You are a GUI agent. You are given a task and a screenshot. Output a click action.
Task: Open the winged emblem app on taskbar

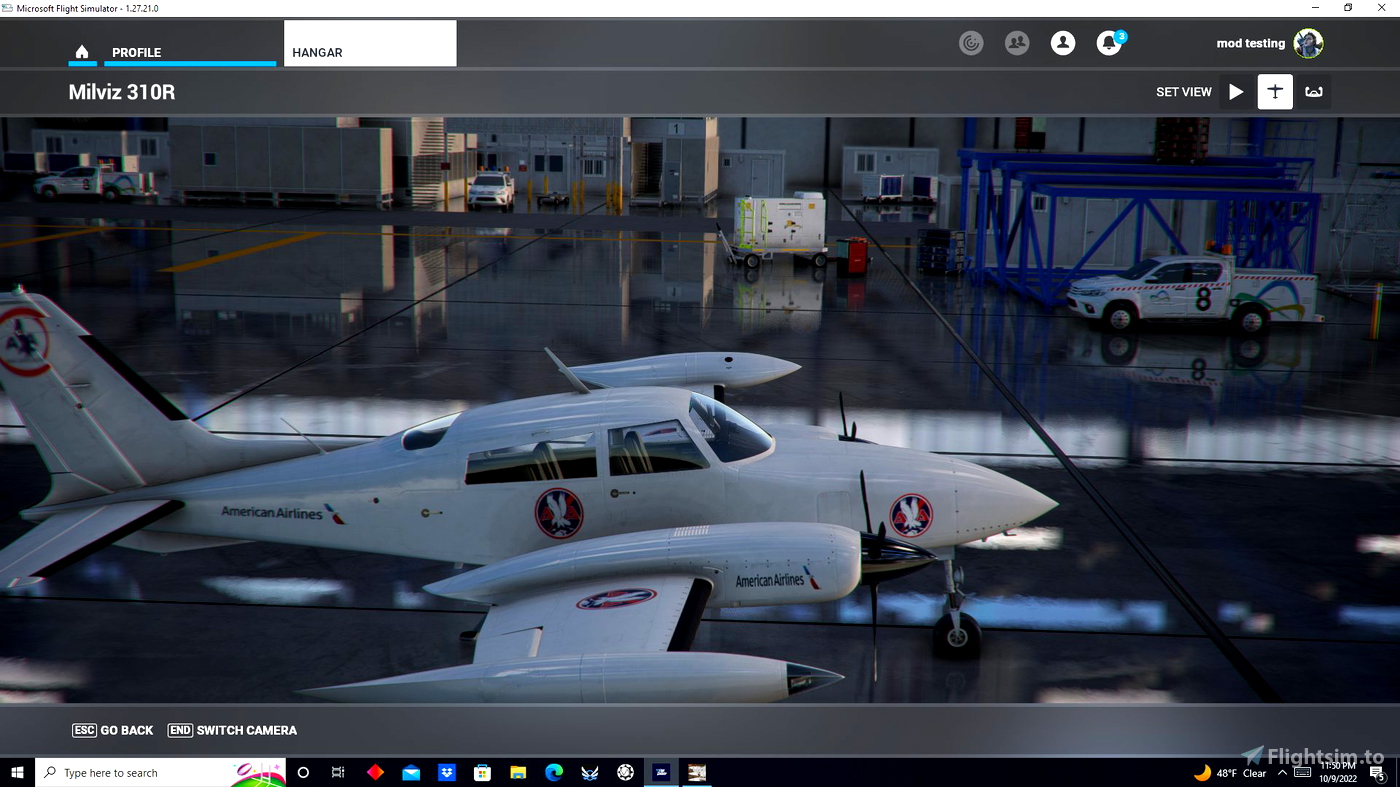coord(590,773)
